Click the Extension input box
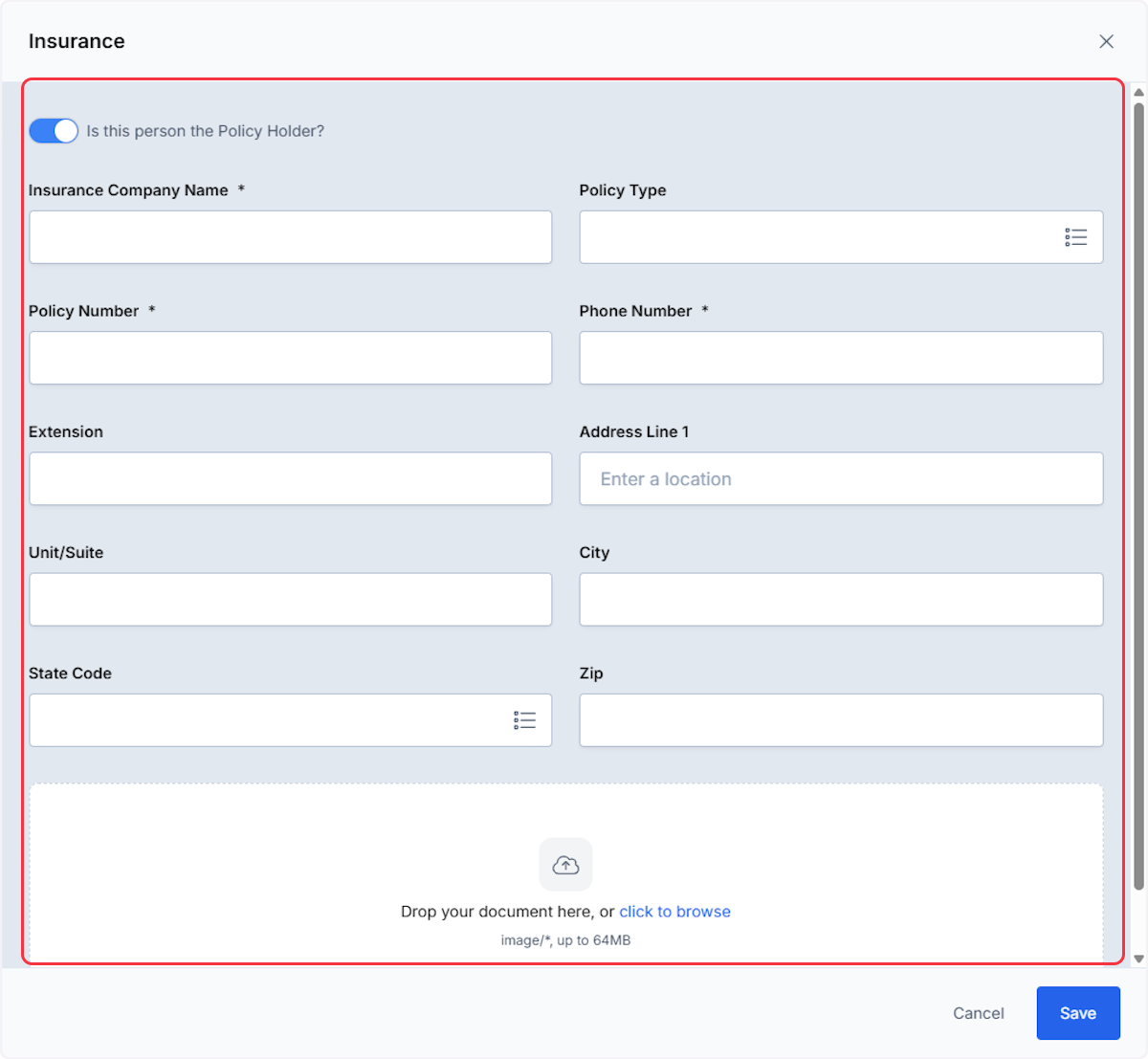Viewport: 1148px width, 1059px height. [x=291, y=478]
